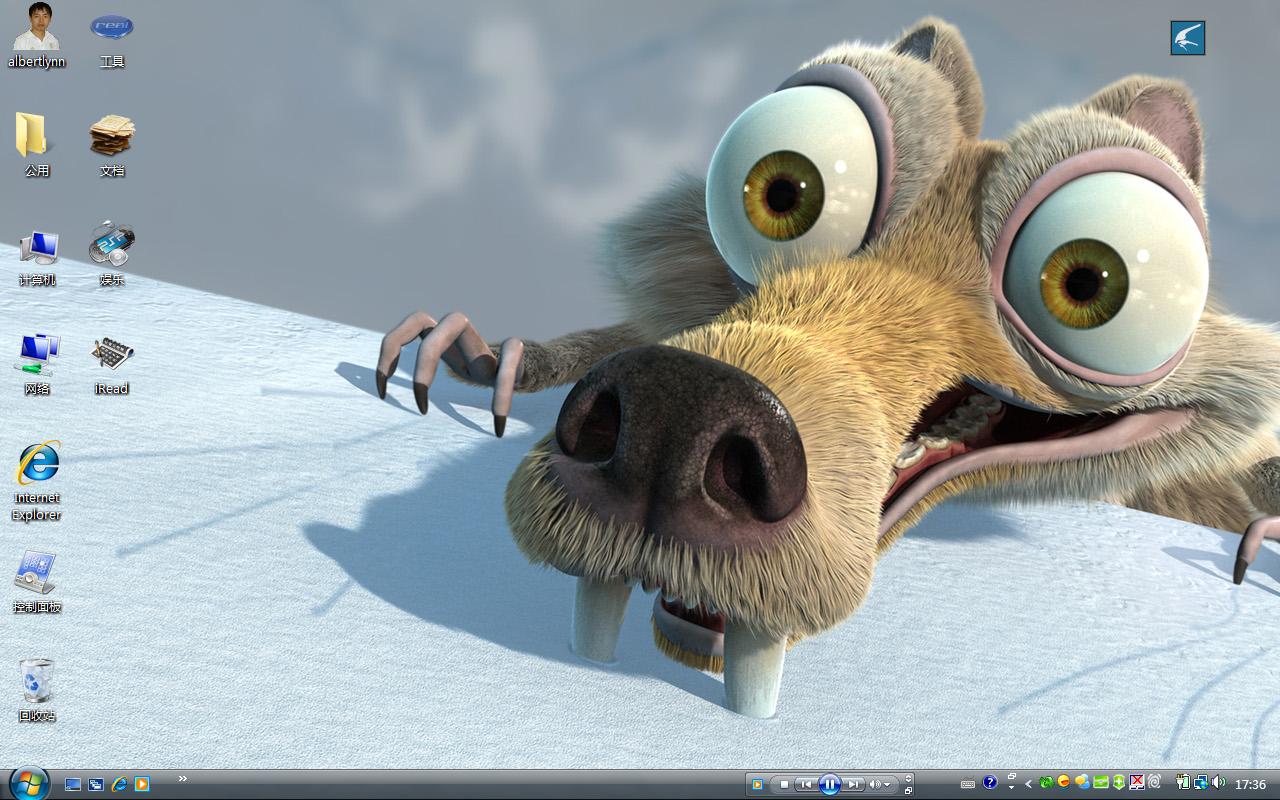
Task: Restore Media Player from the taskbar toolbar
Action: (x=908, y=790)
